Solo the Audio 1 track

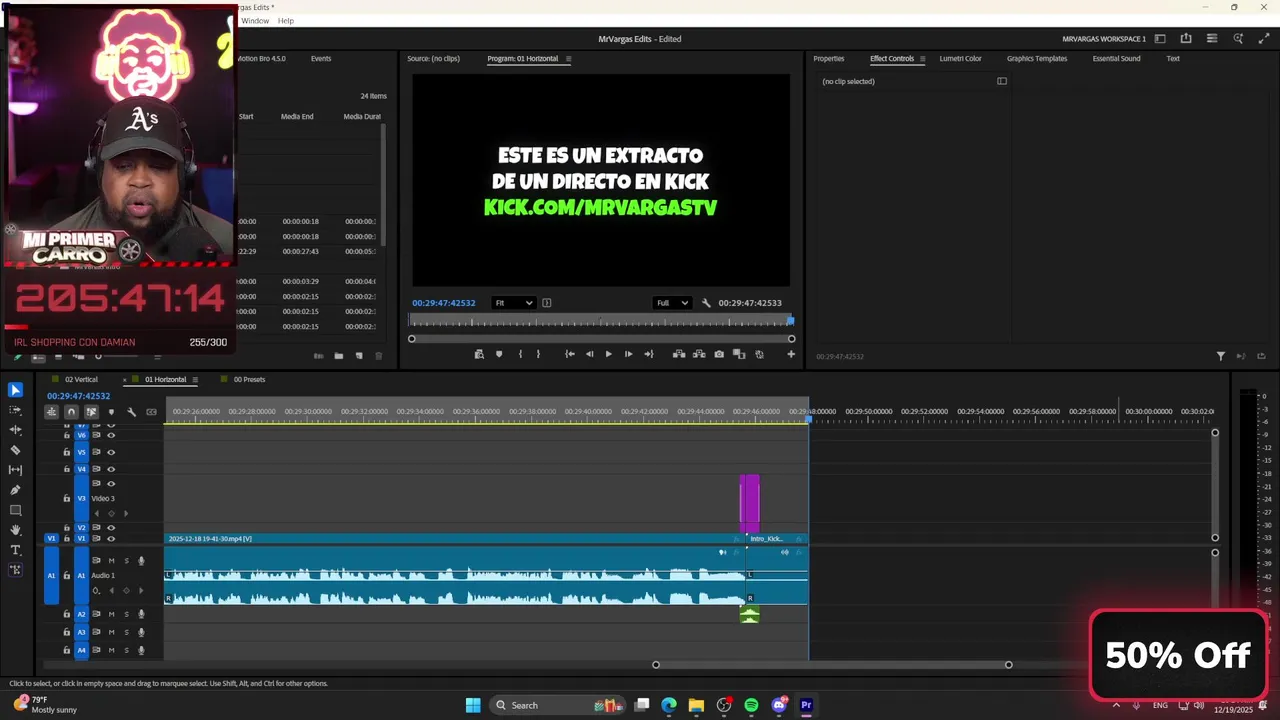(x=126, y=561)
